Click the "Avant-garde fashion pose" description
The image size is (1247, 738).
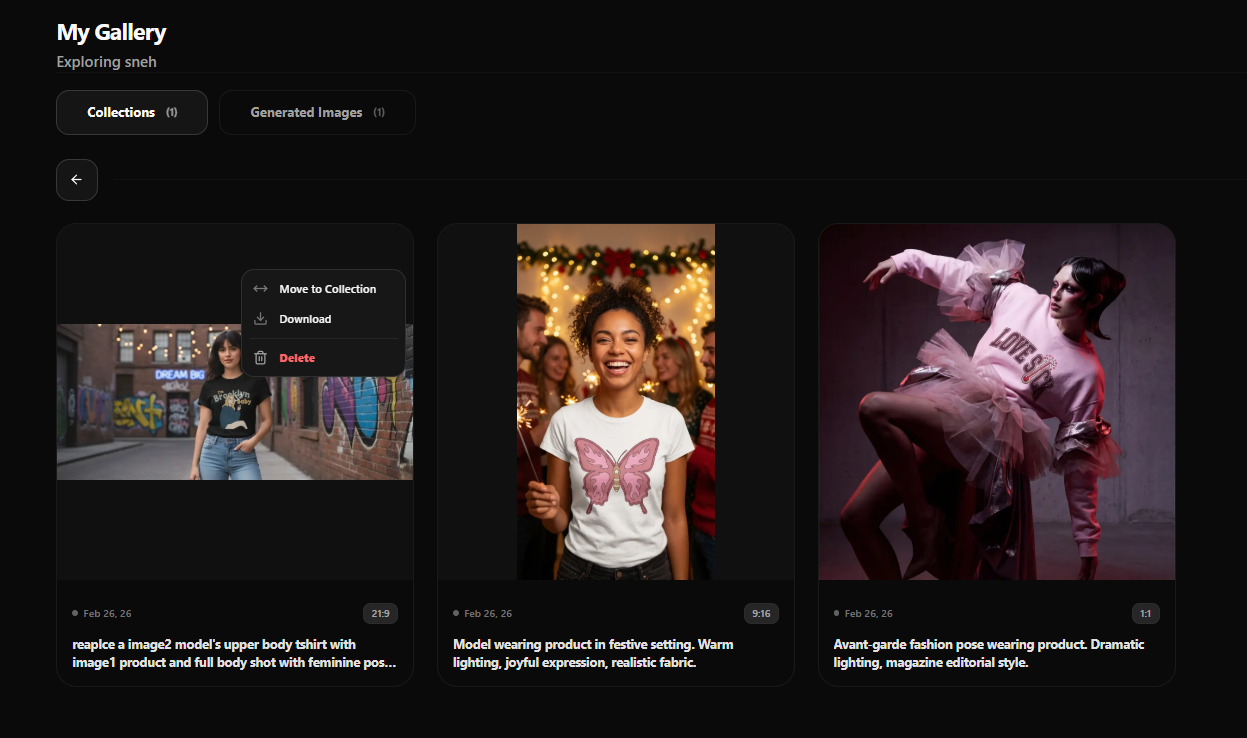click(988, 653)
